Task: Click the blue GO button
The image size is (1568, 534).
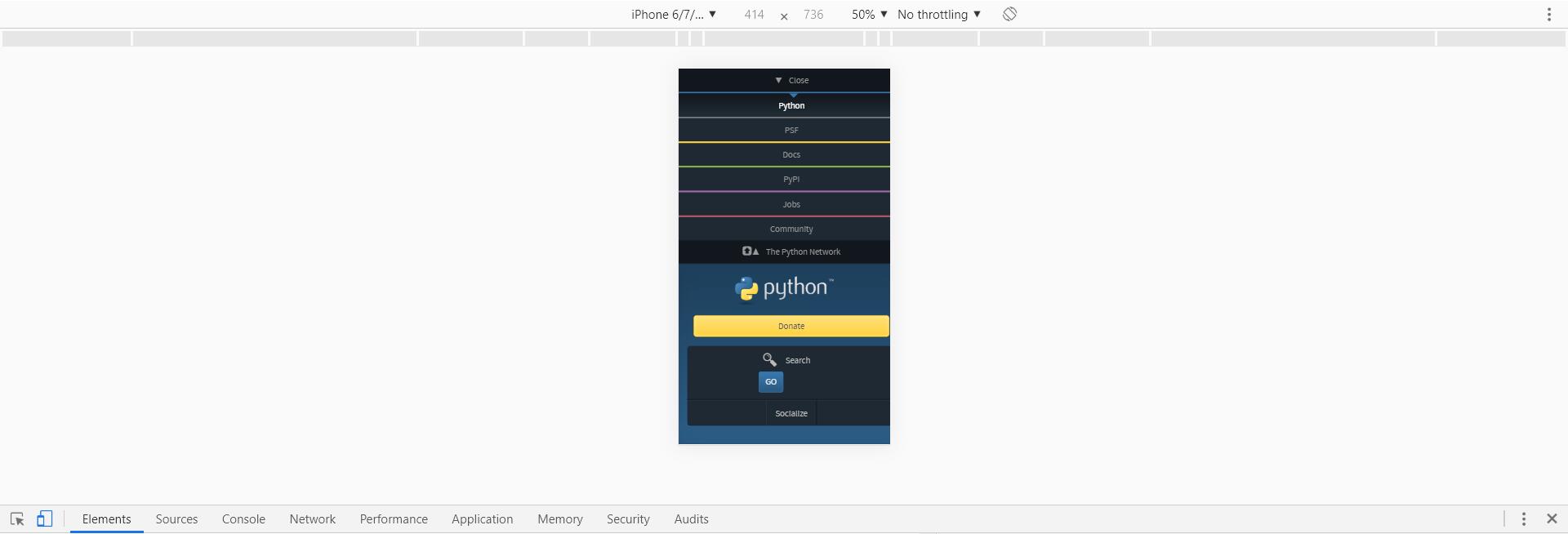Action: (771, 382)
